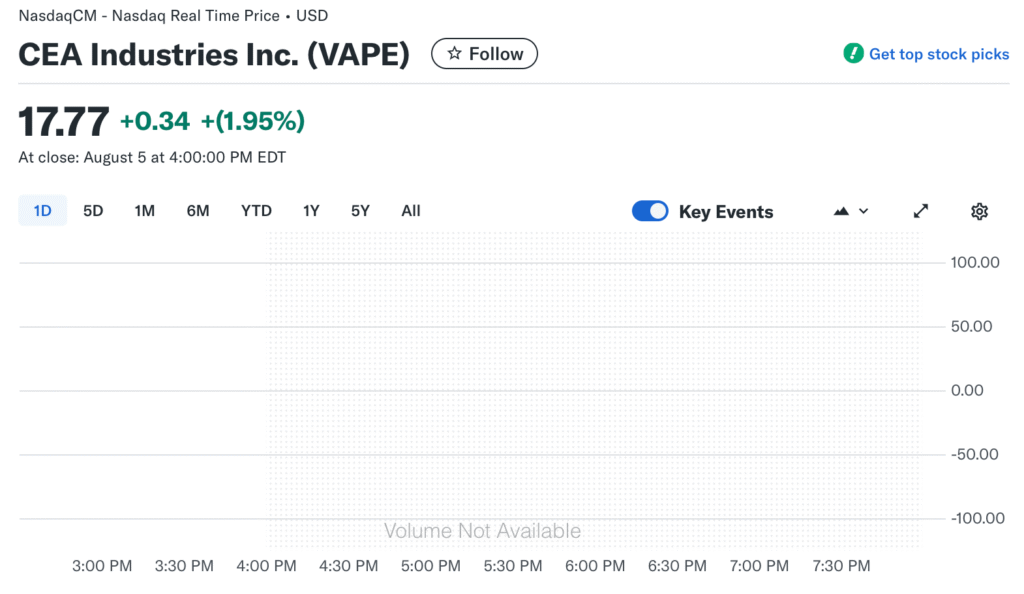
Task: Click the star icon in Follow button
Action: (454, 54)
